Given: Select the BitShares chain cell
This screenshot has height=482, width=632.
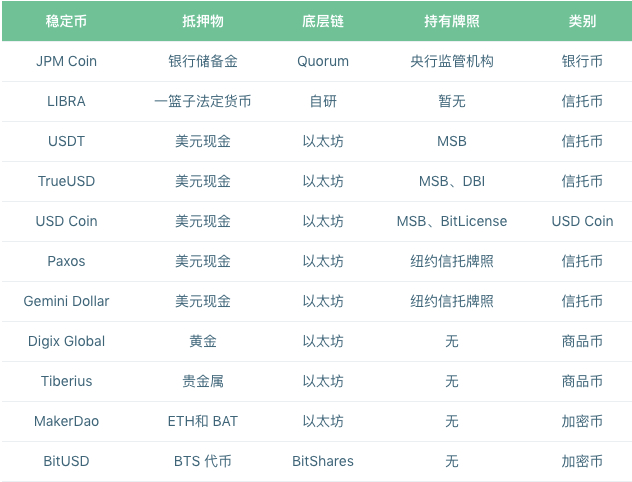Looking at the screenshot, I should [x=323, y=461].
